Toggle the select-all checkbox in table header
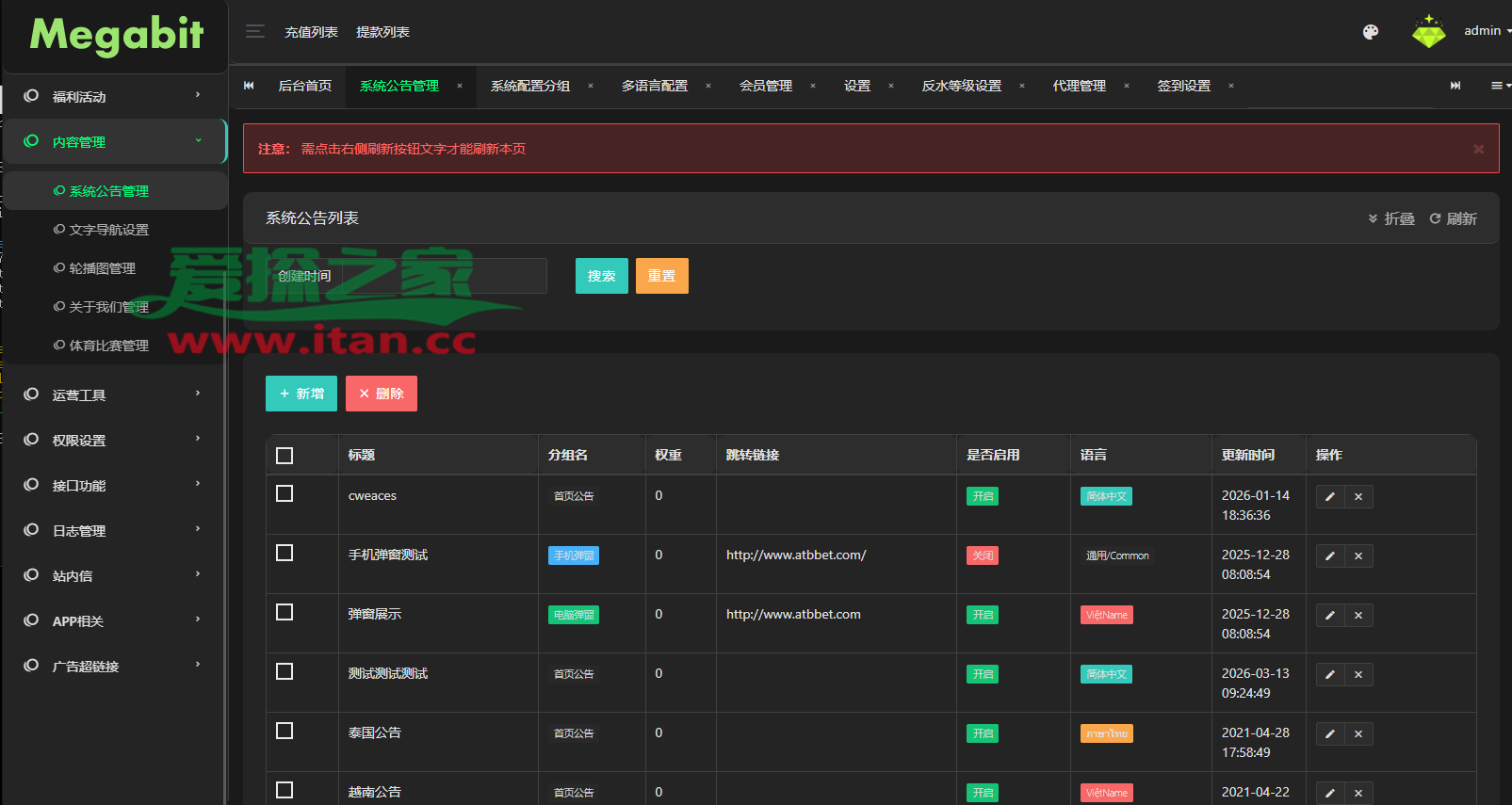The width and height of the screenshot is (1512, 805). click(x=285, y=456)
